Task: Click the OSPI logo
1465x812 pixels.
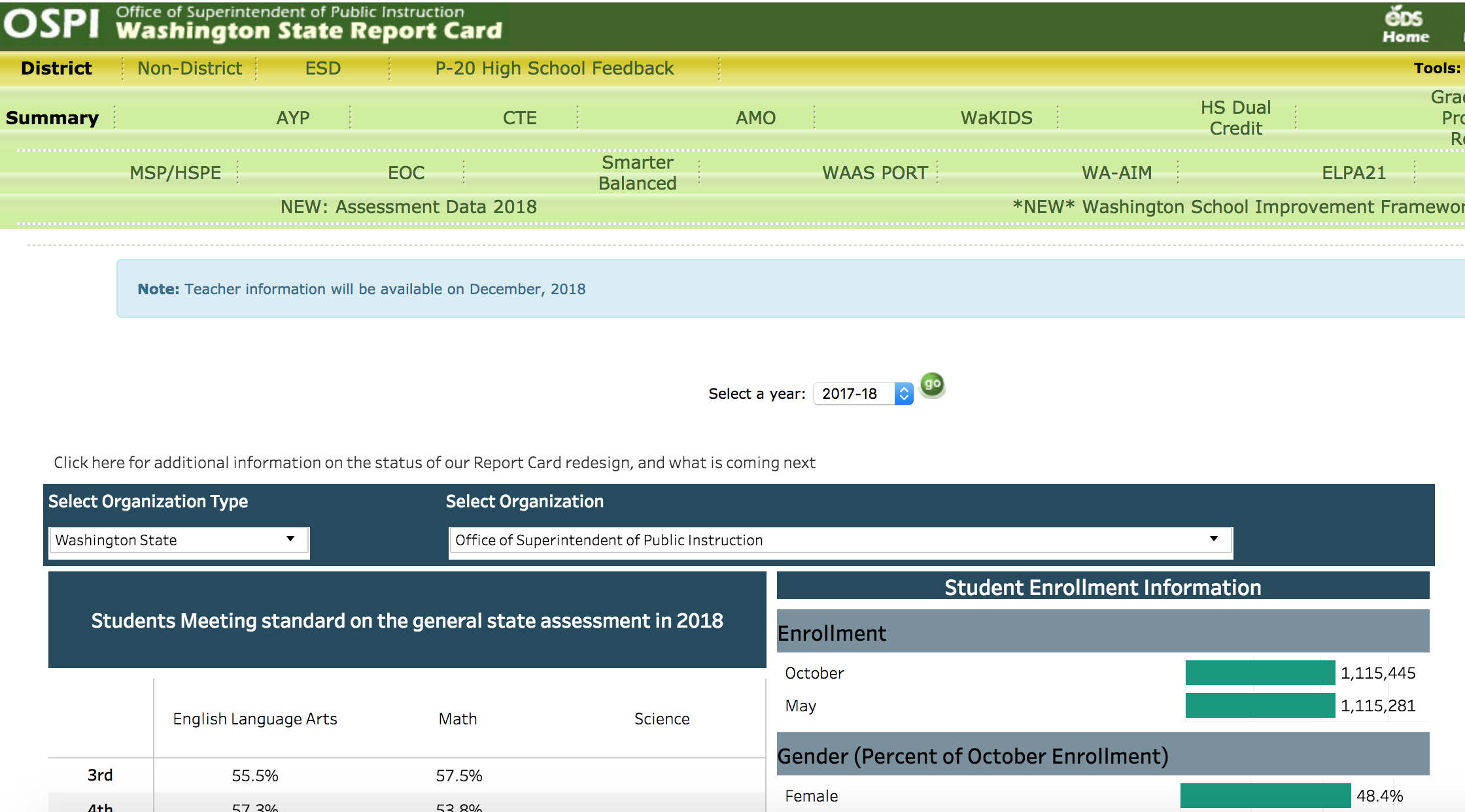Action: (51, 24)
